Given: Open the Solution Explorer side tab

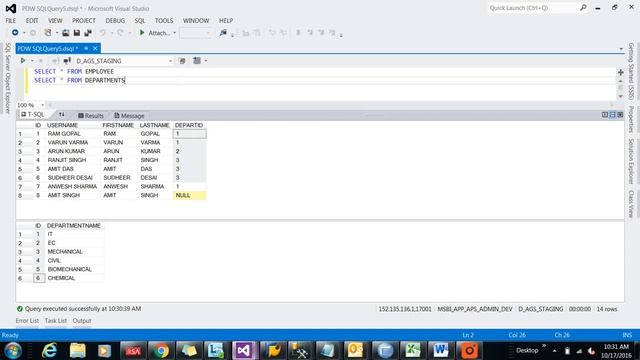Looking at the screenshot, I should click(x=631, y=161).
